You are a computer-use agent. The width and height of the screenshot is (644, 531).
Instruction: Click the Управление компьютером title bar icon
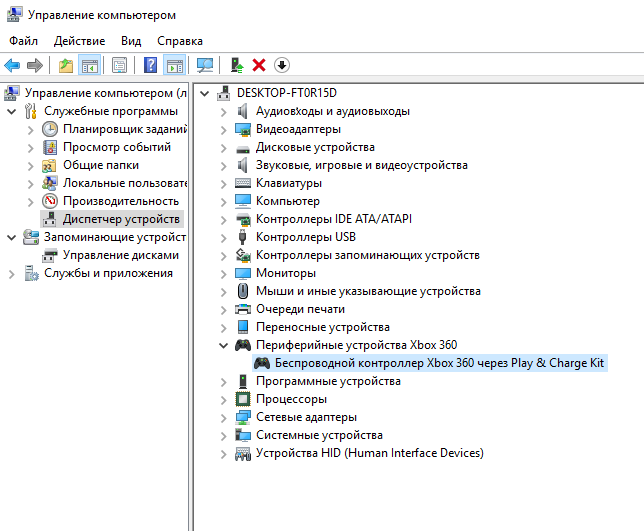(x=14, y=14)
